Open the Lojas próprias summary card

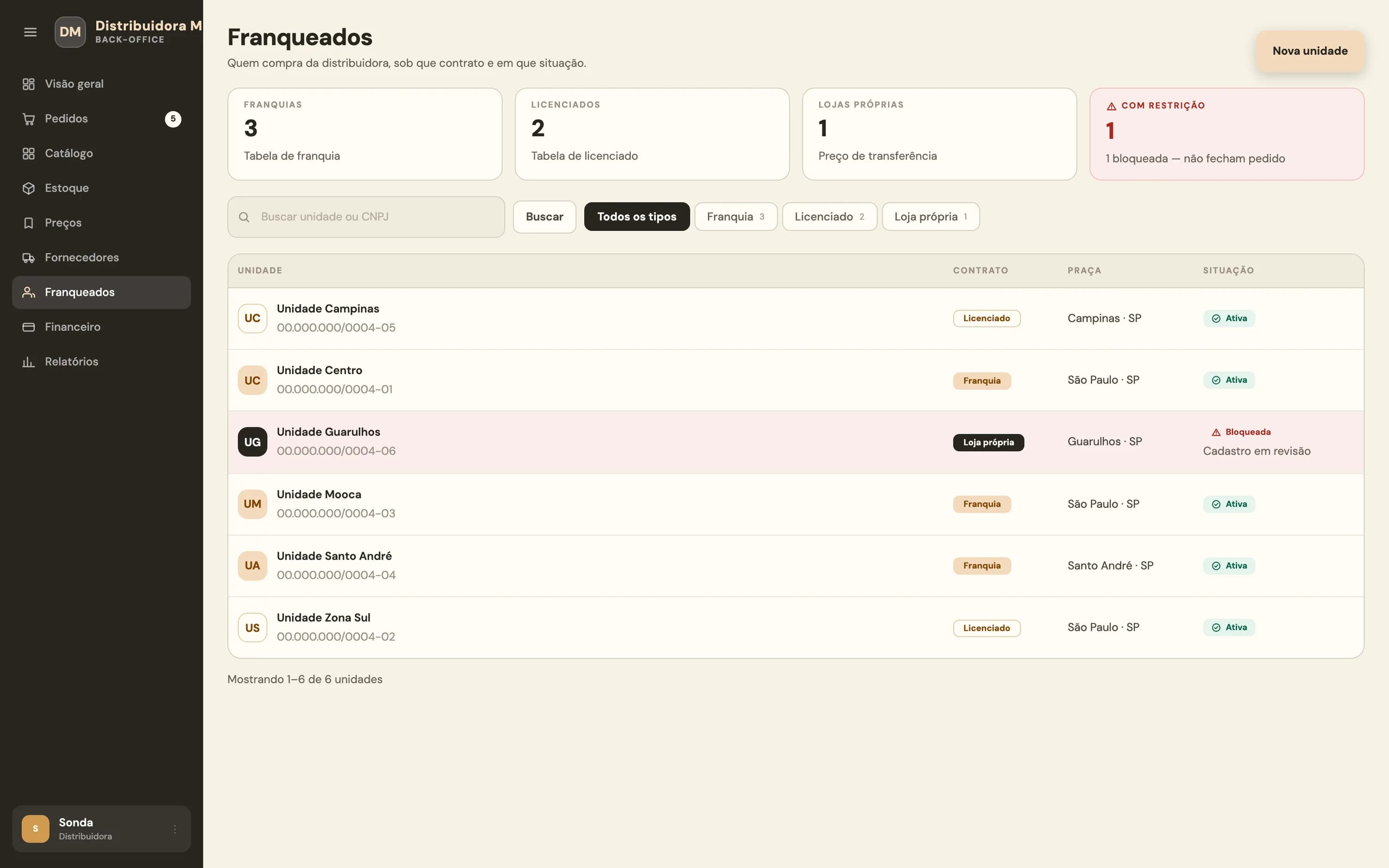tap(939, 134)
